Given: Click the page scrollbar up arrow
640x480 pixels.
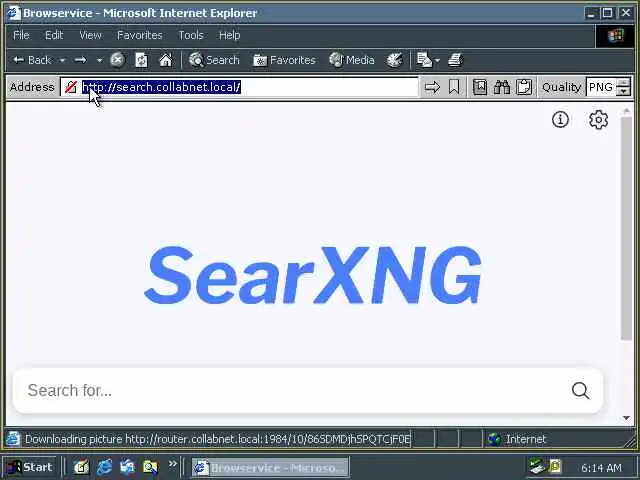Looking at the screenshot, I should pos(626,111).
